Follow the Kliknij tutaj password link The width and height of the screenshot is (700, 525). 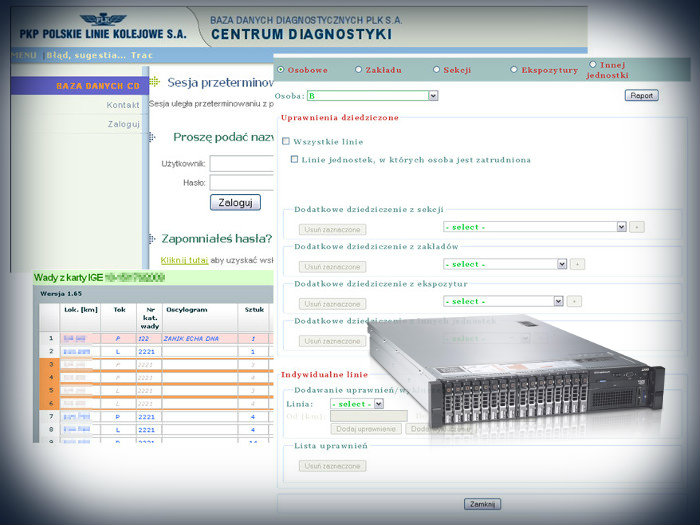coord(184,259)
